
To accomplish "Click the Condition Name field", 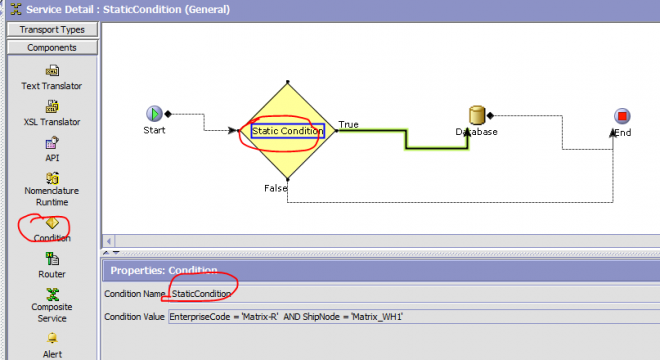I will coord(414,294).
